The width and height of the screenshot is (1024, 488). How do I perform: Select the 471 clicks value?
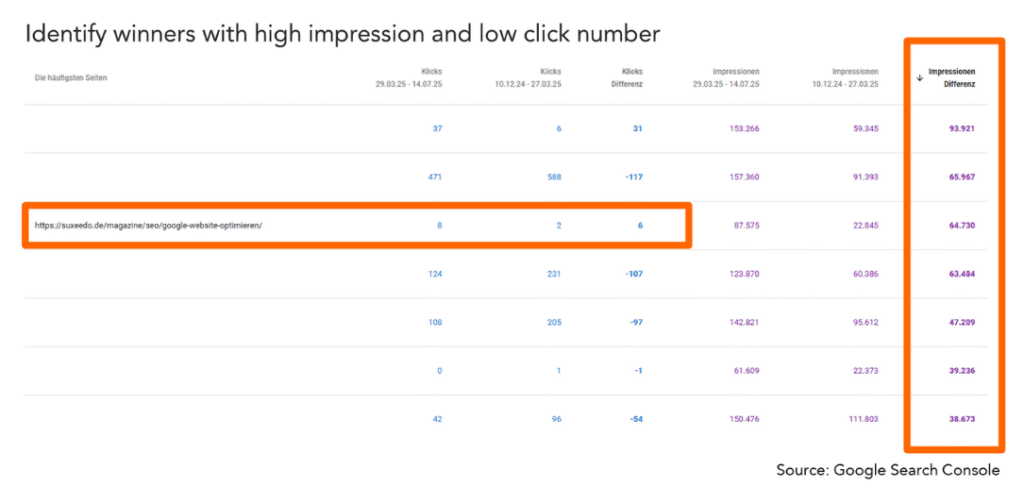(x=436, y=177)
